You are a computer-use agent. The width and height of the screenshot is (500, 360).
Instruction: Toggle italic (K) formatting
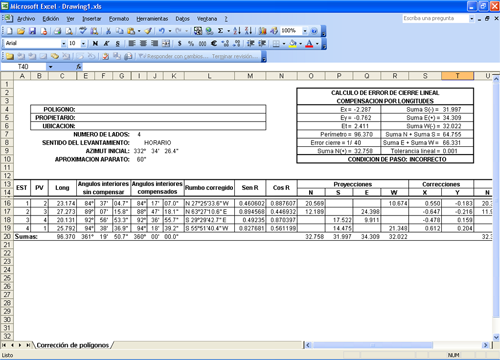[106, 43]
